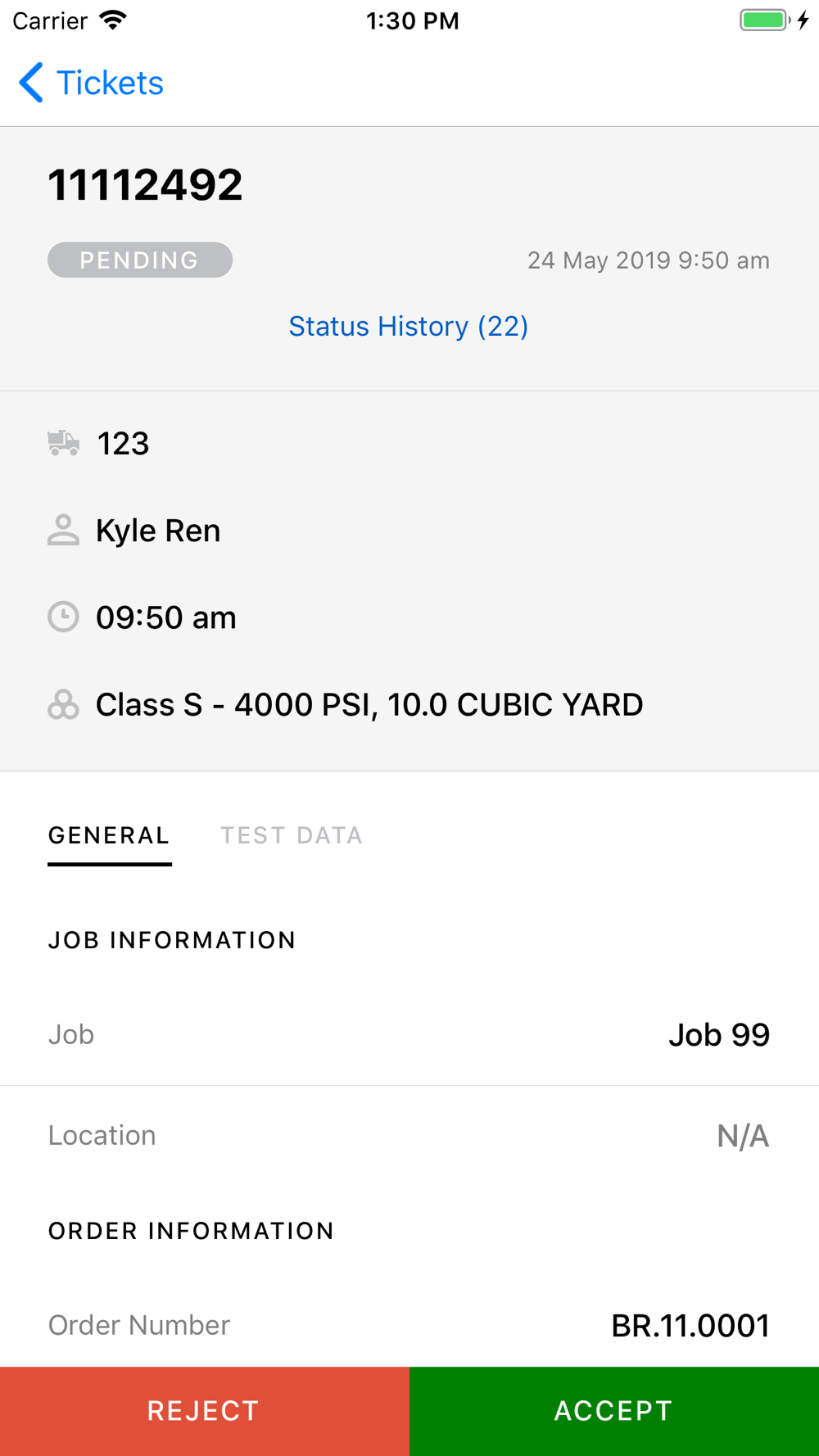This screenshot has height=1456, width=819.
Task: Tap the Location N/A row
Action: tap(409, 1135)
